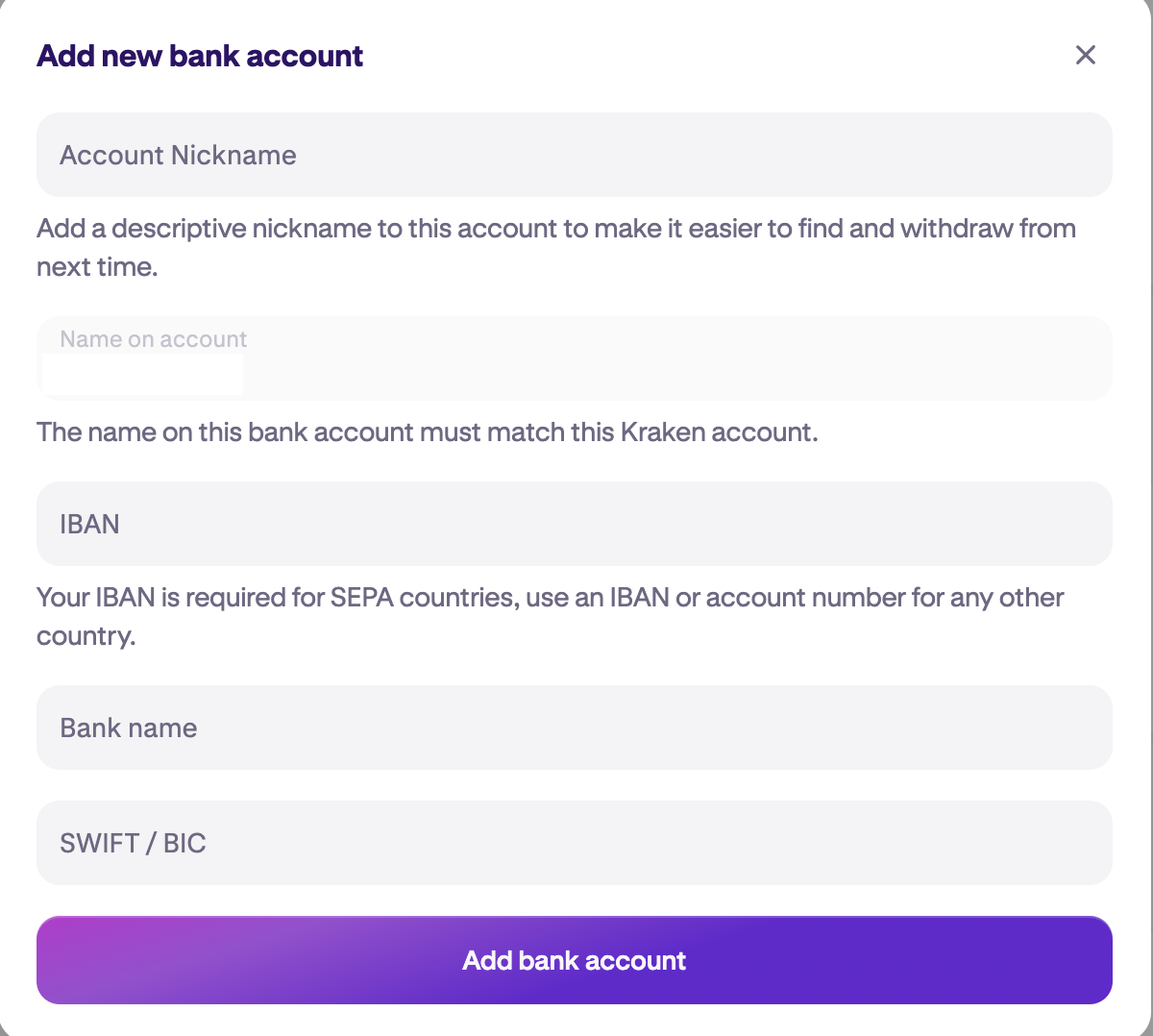
Task: Click the SWIFT / BIC input field
Action: pyautogui.click(x=575, y=843)
